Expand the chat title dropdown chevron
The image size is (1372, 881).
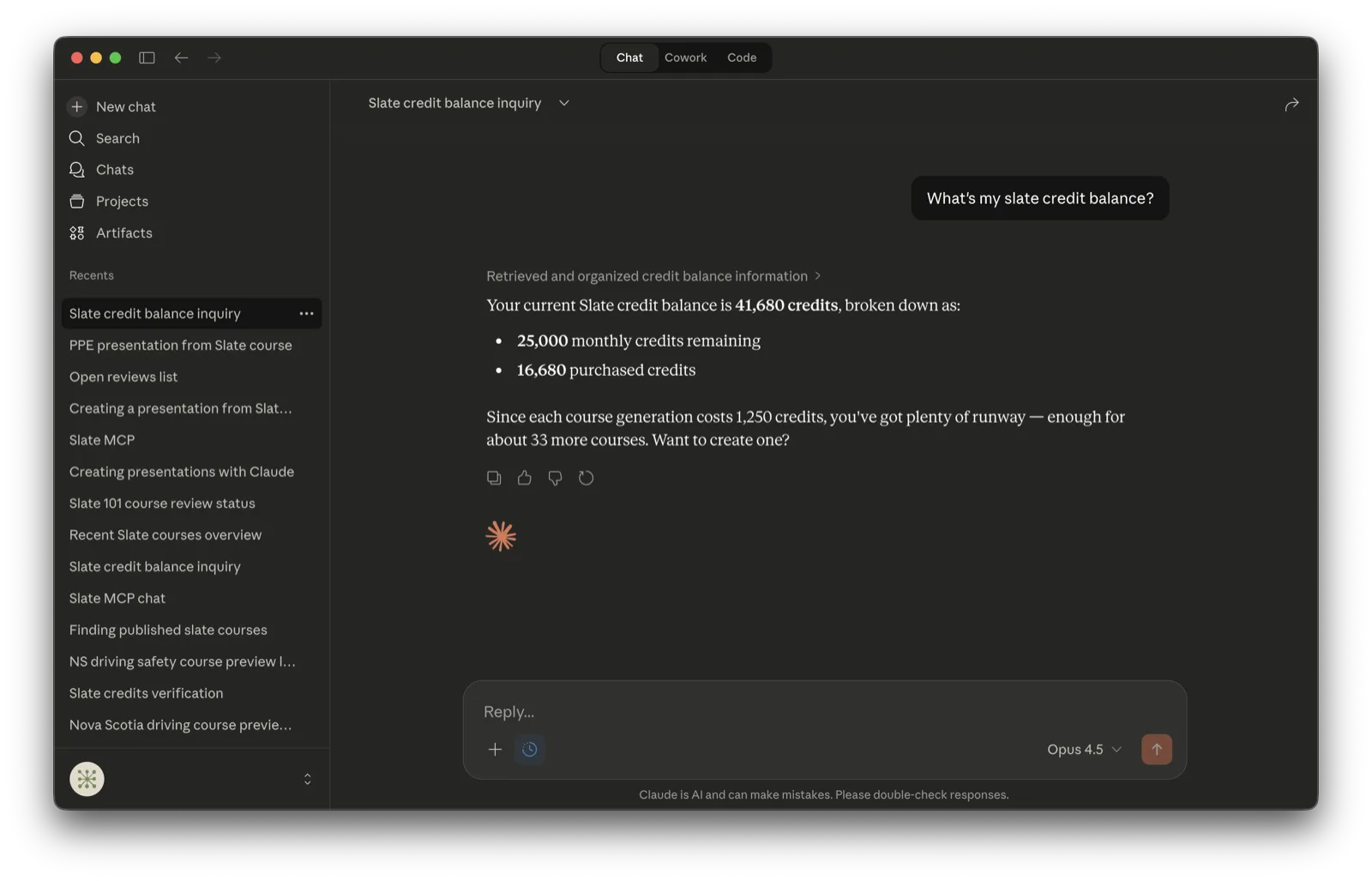point(564,103)
